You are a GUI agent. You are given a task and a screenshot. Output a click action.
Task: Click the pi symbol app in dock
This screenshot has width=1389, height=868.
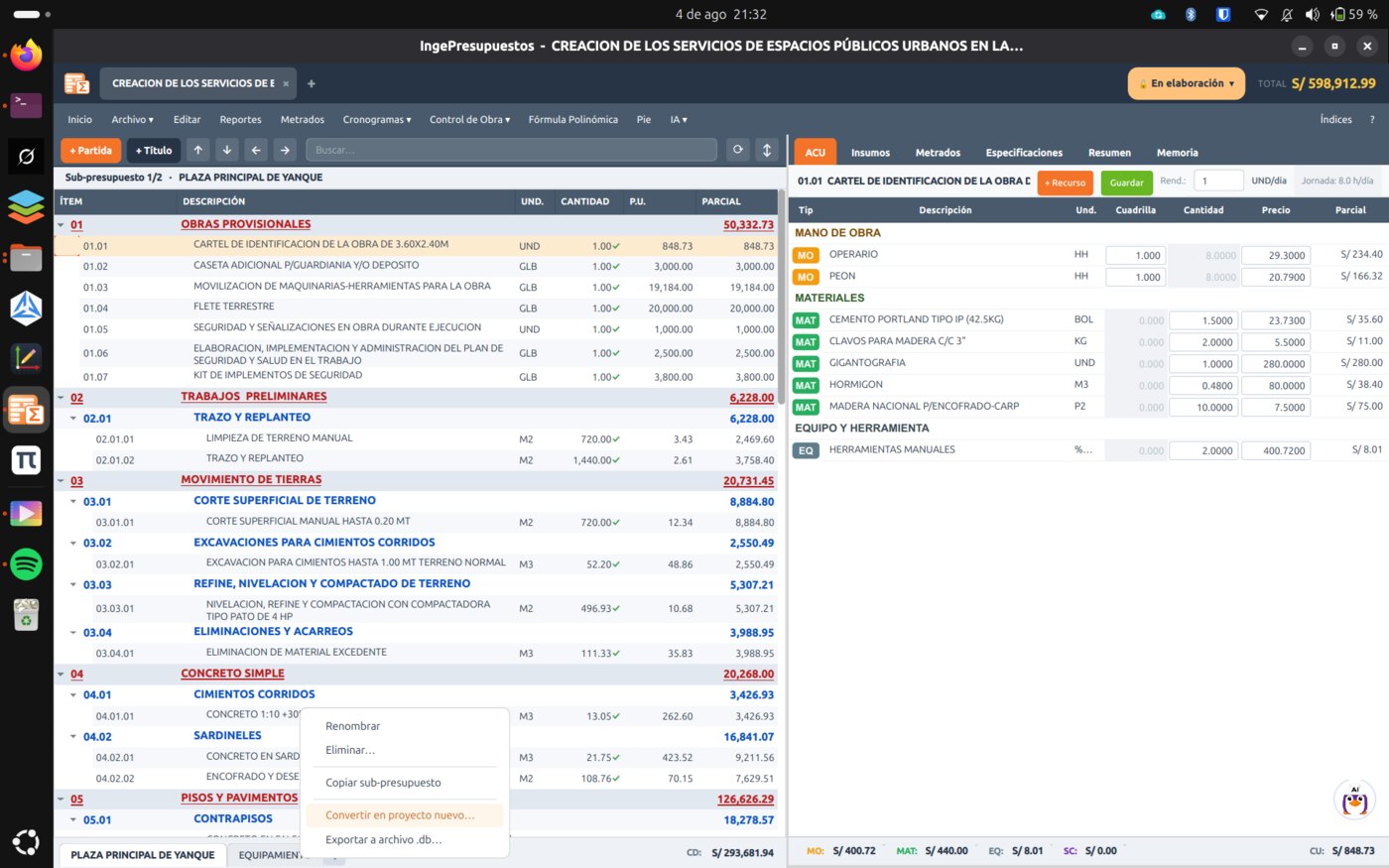click(x=27, y=460)
